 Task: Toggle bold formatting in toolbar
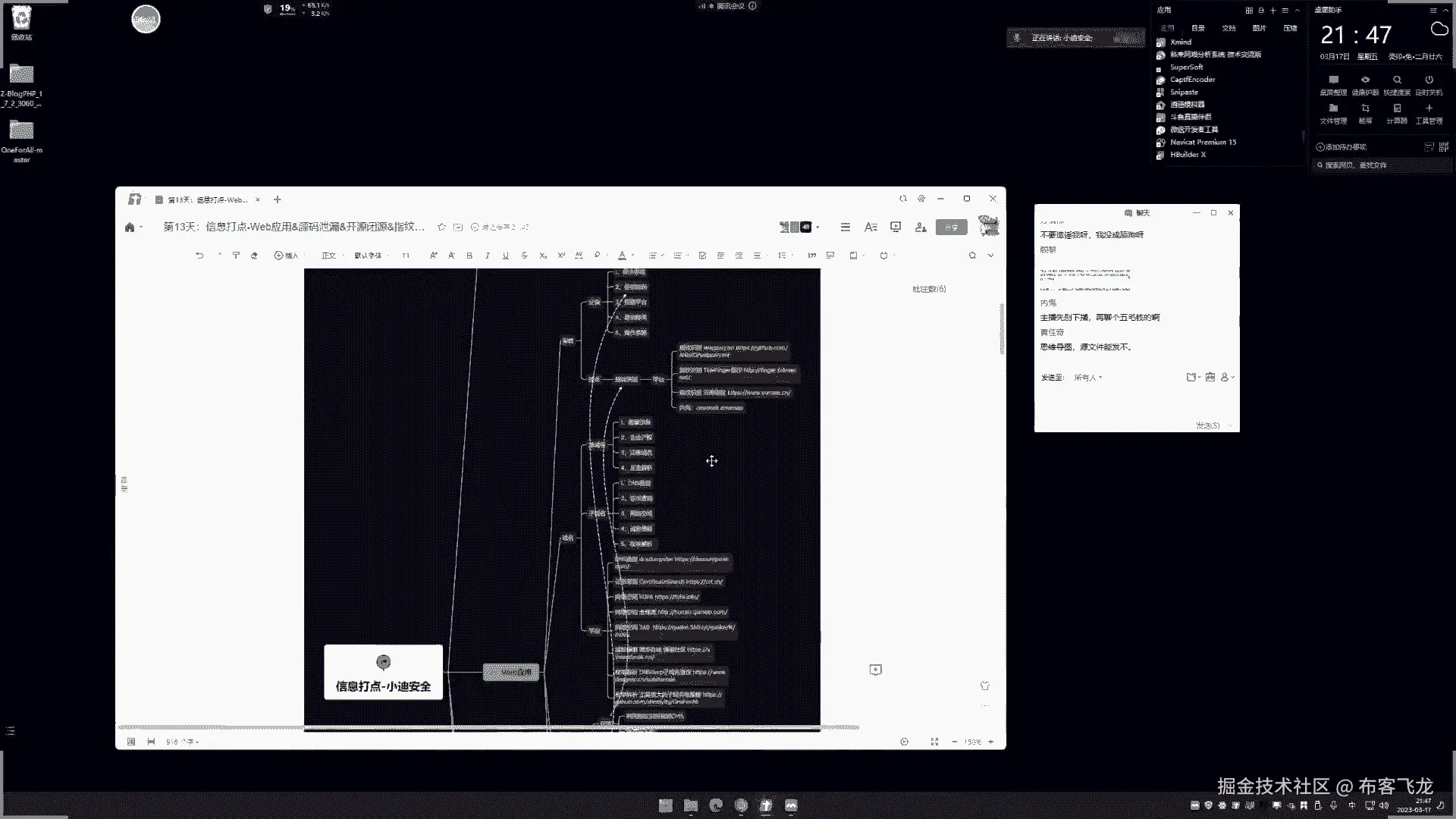[469, 256]
